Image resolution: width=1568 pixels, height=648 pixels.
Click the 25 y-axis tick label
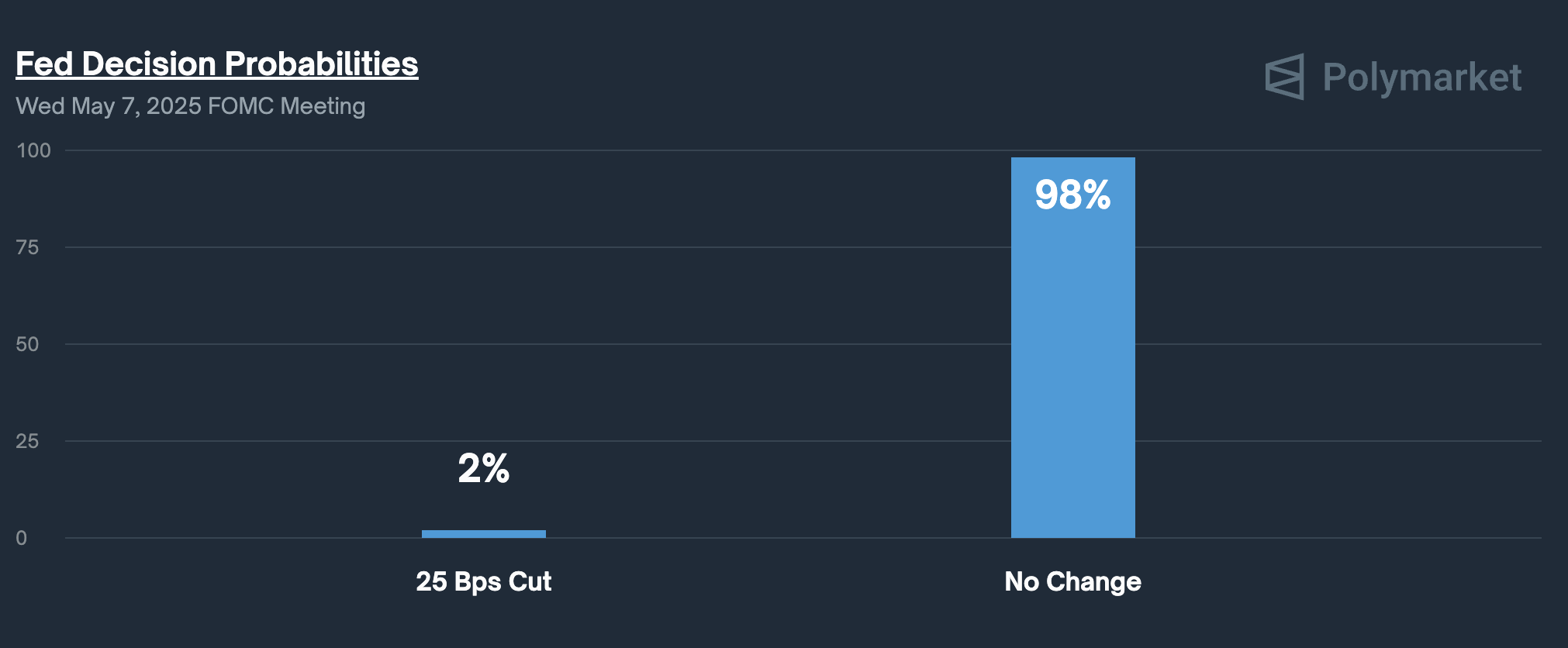[x=27, y=441]
